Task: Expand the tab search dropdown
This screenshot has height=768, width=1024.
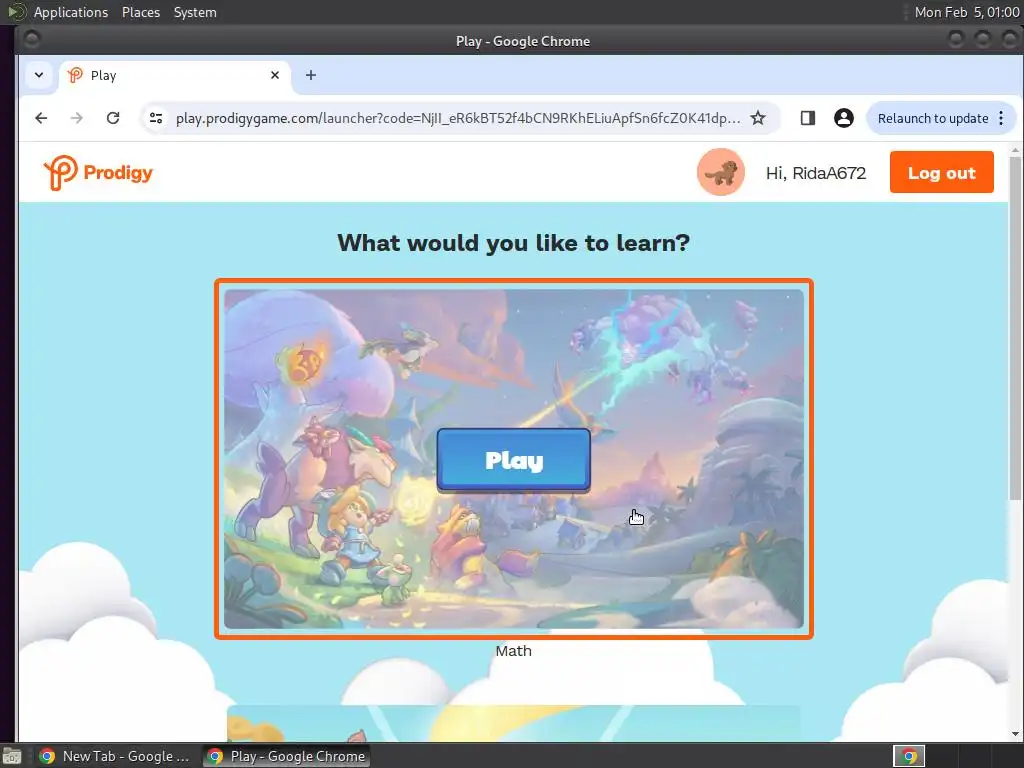Action: (x=39, y=75)
